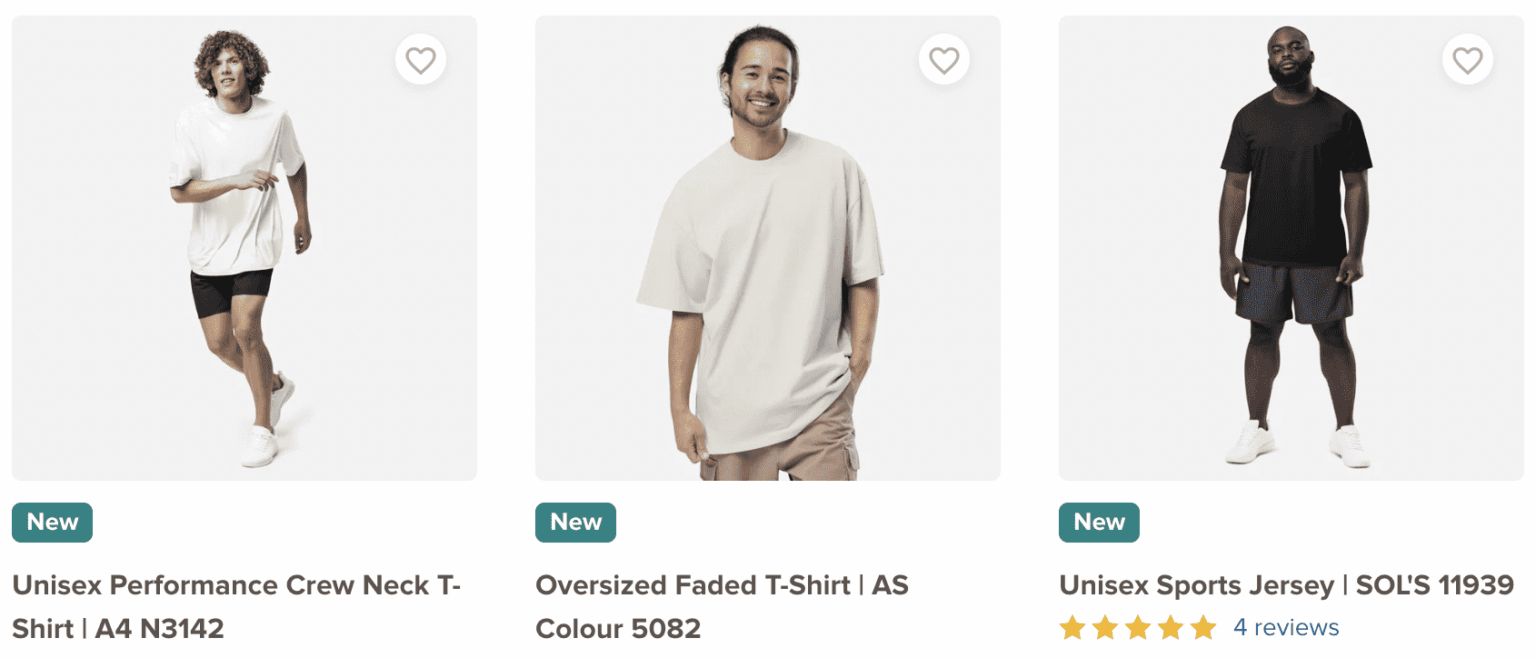Image resolution: width=1536 pixels, height=658 pixels.
Task: Click the fourth rating star
Action: coord(1171,628)
